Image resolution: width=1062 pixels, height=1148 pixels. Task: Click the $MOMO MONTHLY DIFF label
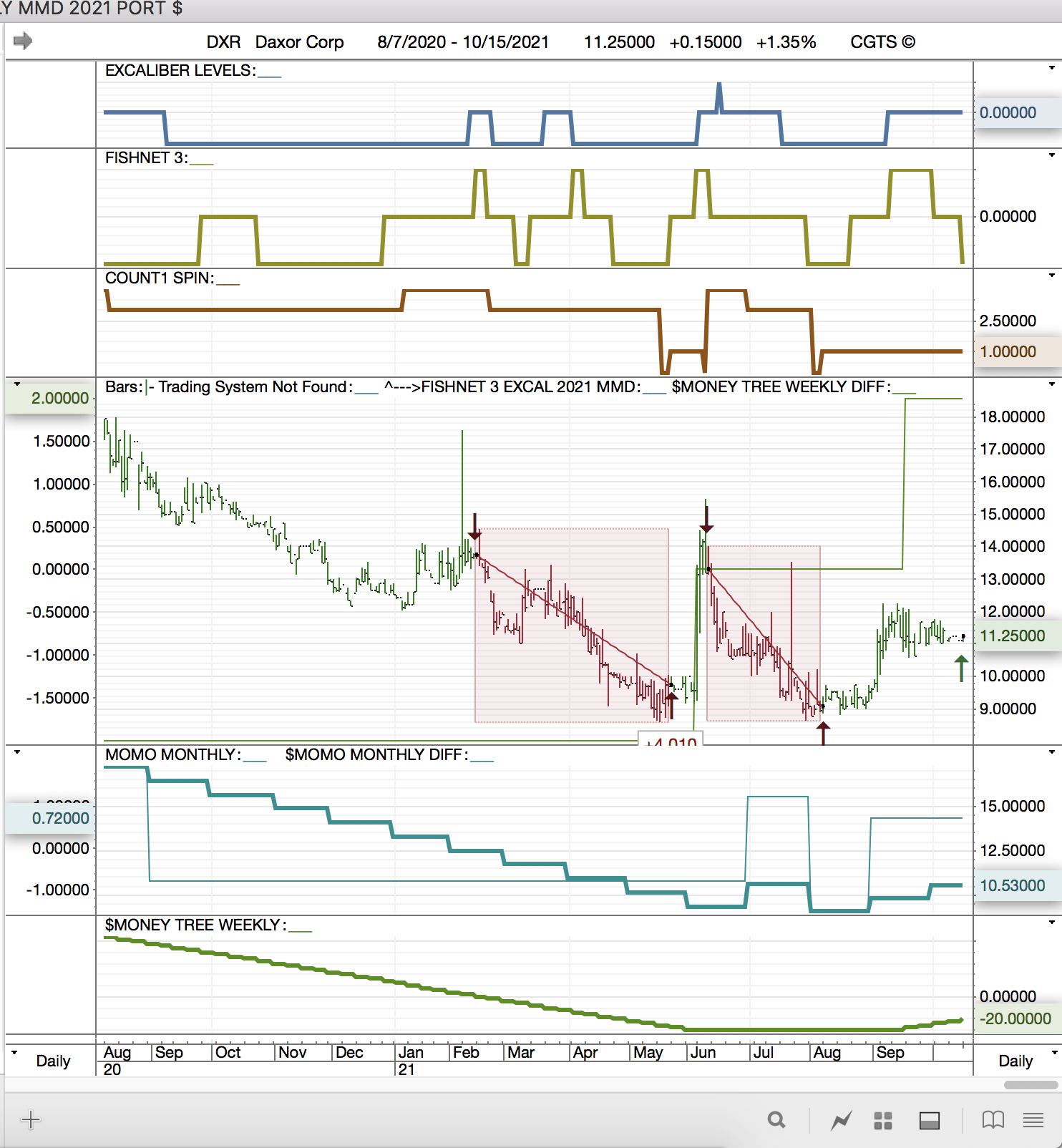point(376,754)
